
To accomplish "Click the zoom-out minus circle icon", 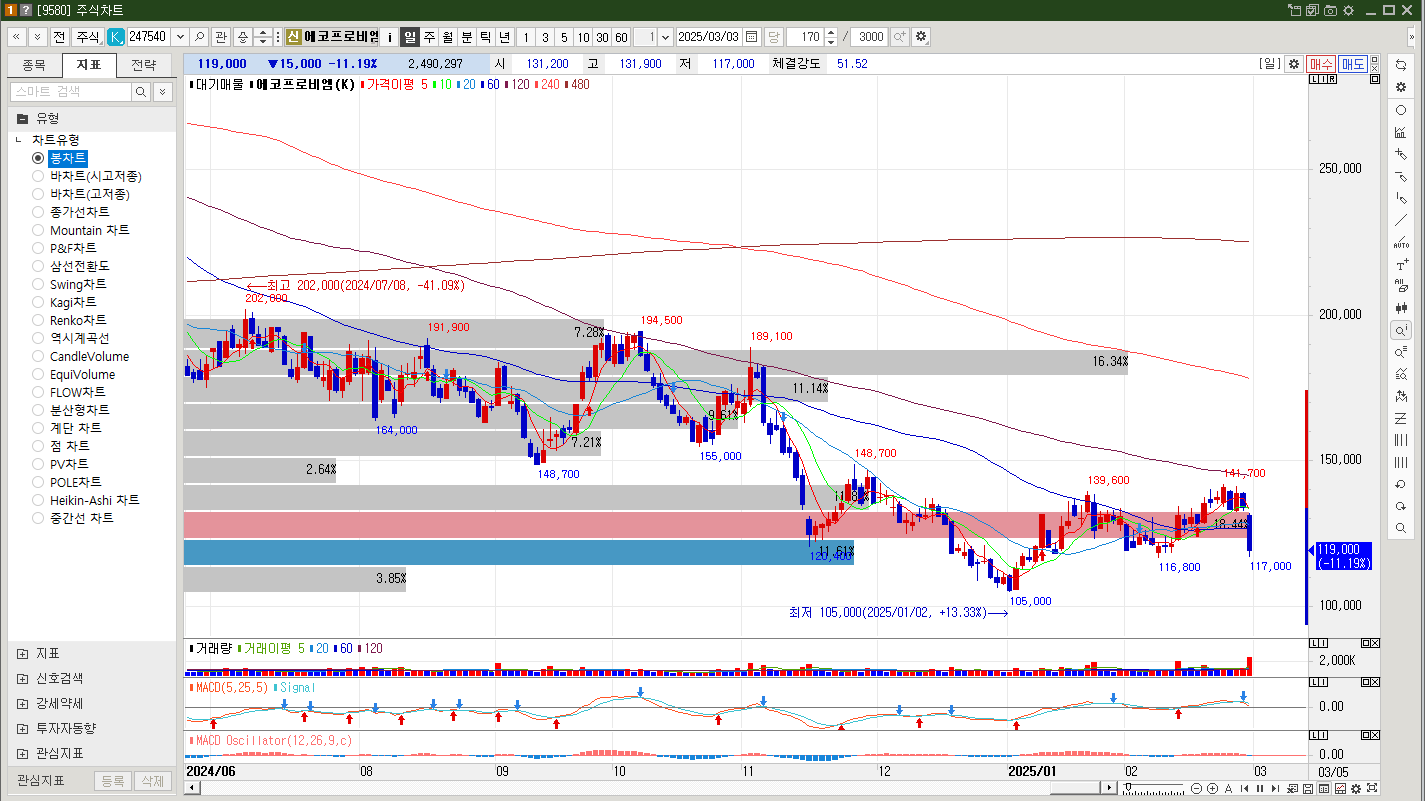I will 1196,789.
